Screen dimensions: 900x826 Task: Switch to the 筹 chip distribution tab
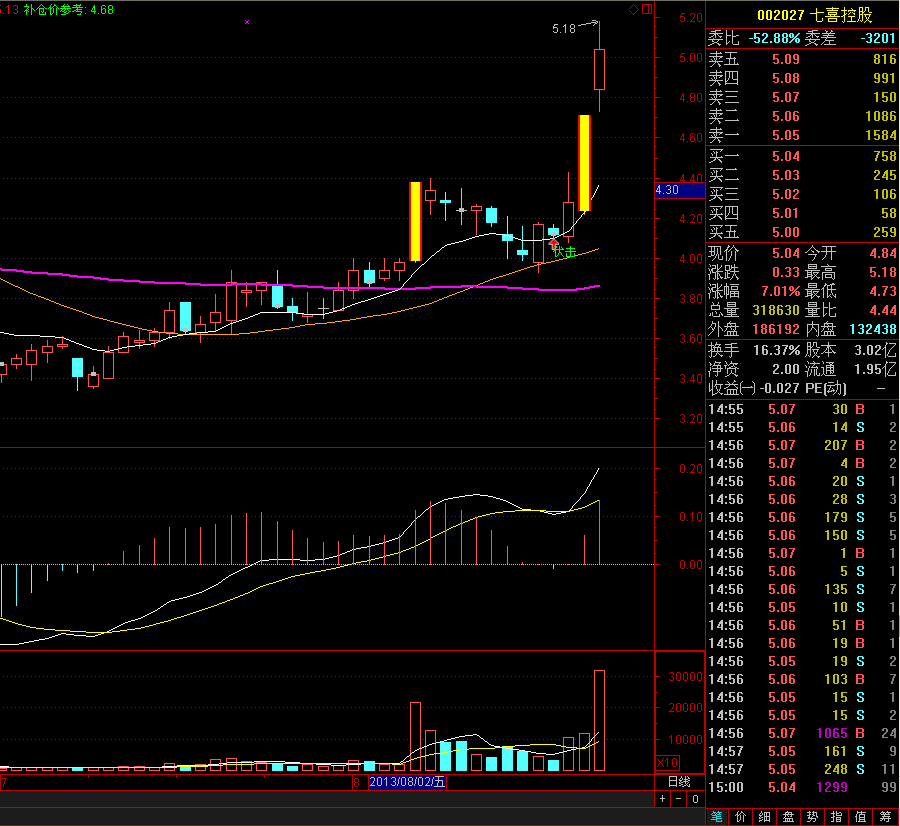[885, 816]
